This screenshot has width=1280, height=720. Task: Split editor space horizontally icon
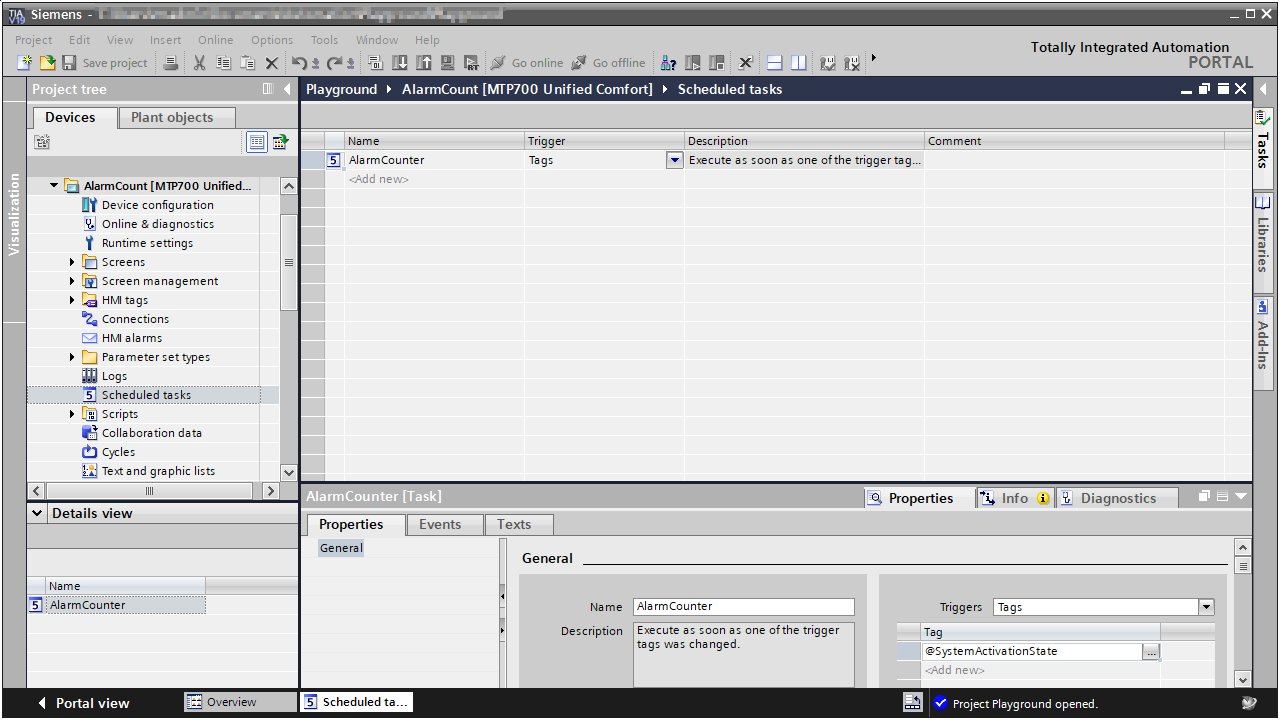775,63
